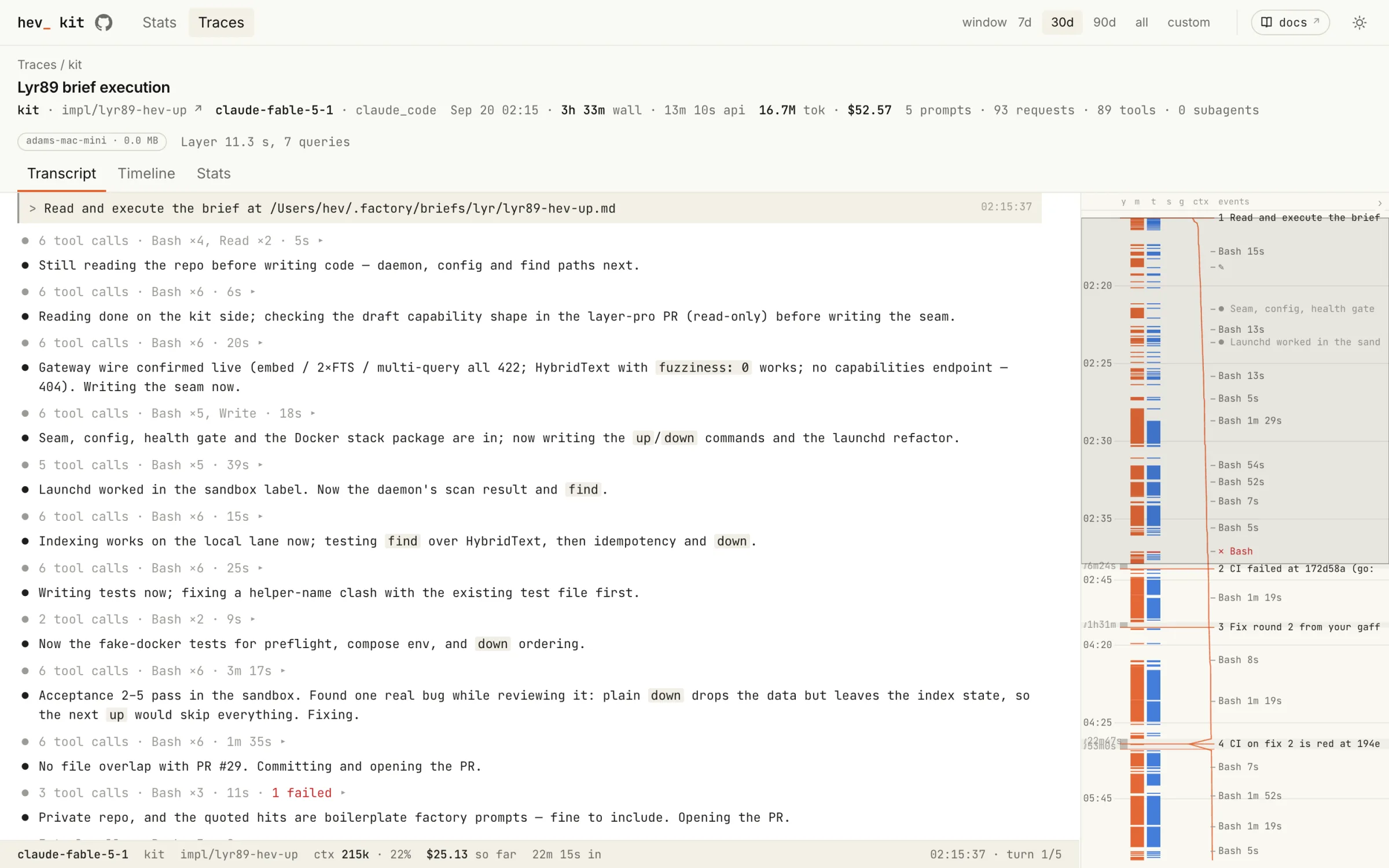Click the 'Acceptance 2–5 pass in the sandbox' message
The image size is (1389, 868).
click(x=534, y=705)
